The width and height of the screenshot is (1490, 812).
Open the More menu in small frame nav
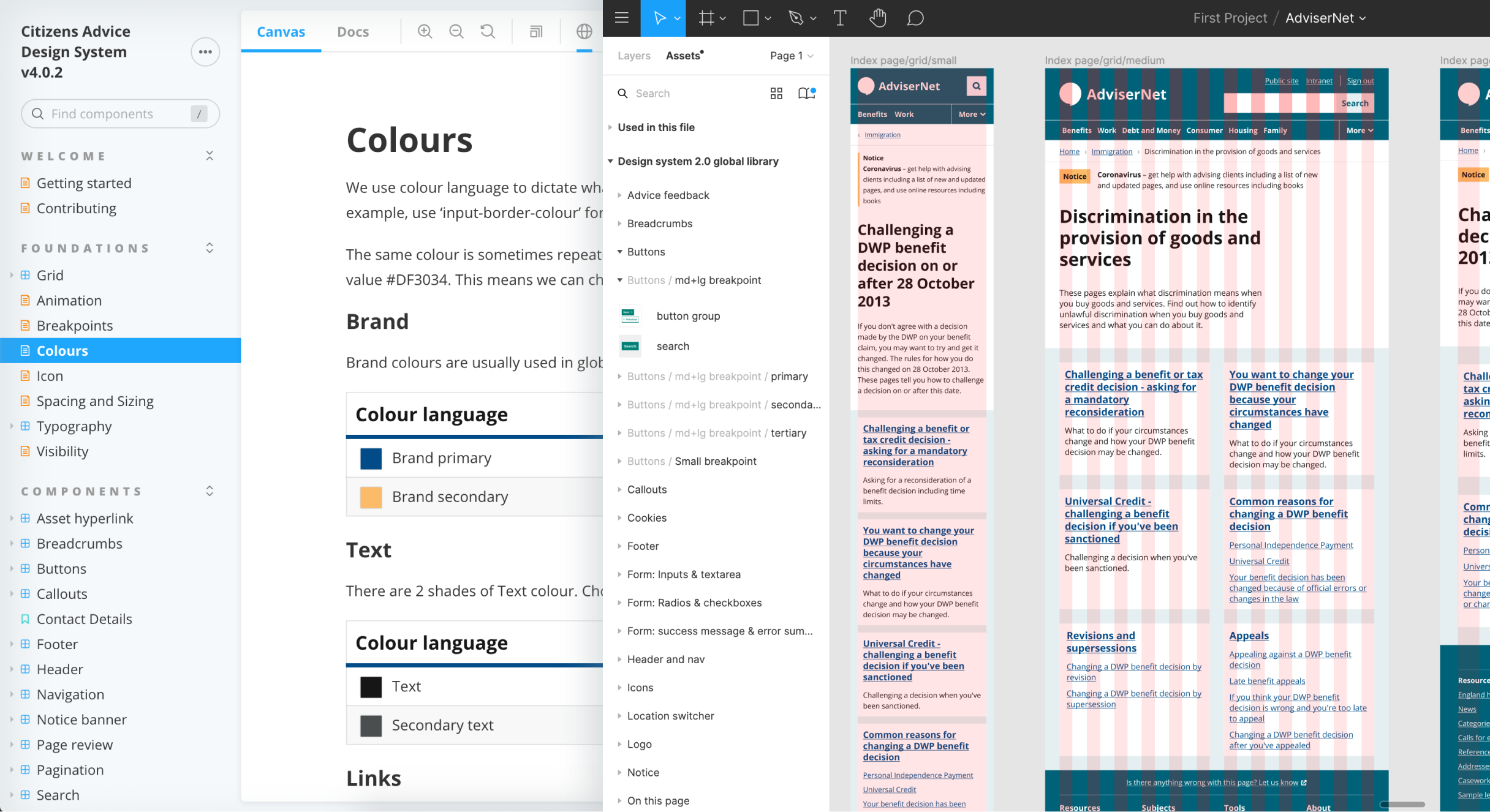972,115
